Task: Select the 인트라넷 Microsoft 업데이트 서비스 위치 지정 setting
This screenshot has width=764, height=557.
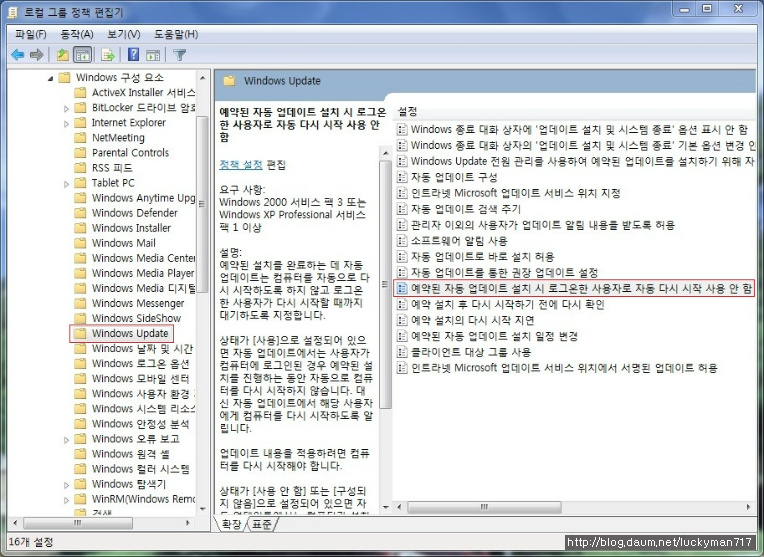Action: tap(509, 193)
